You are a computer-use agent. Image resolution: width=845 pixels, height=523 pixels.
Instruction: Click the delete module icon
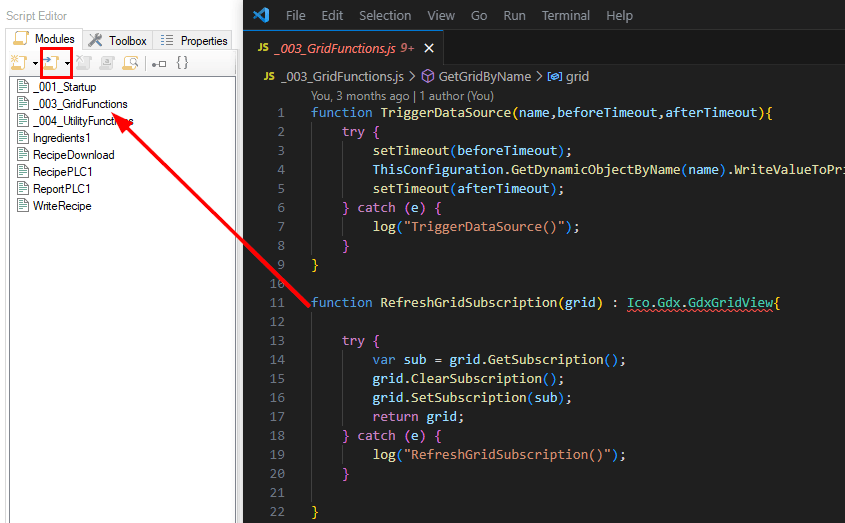(x=84, y=63)
